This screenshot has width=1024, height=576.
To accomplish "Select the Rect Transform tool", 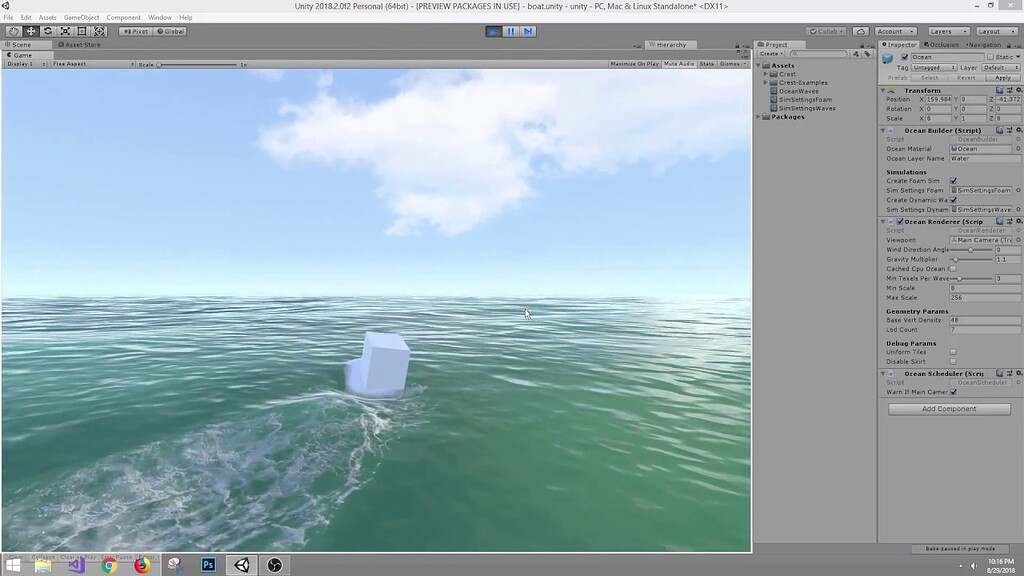I will (x=81, y=31).
